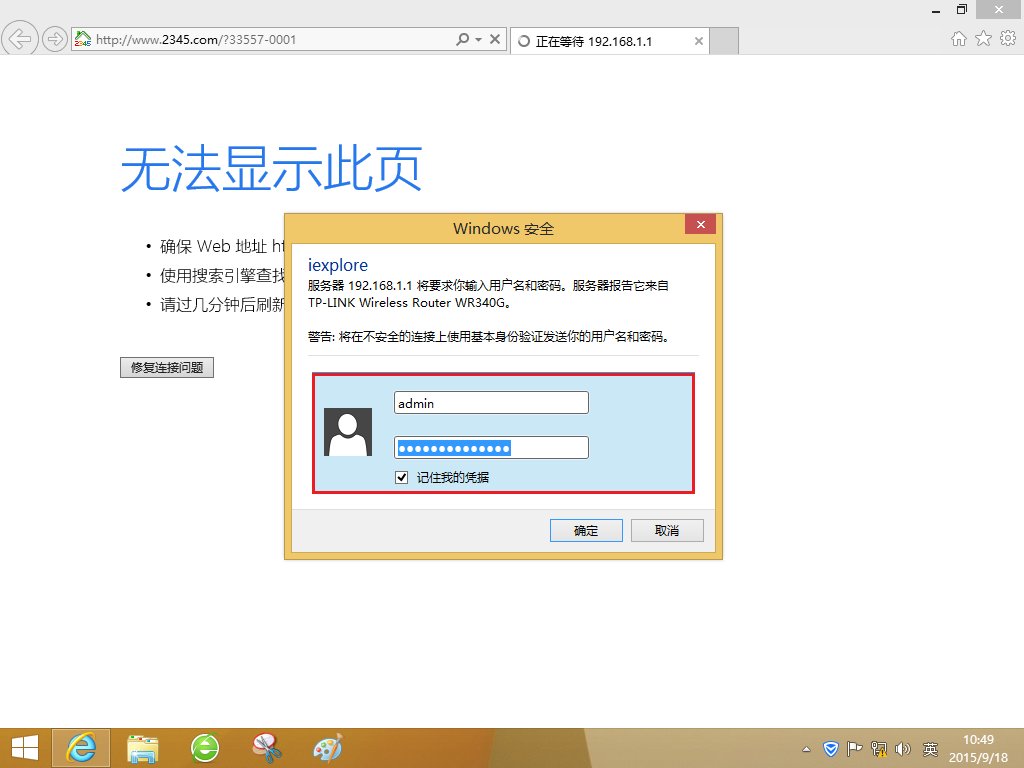Stop page loading with the X icon

point(497,40)
